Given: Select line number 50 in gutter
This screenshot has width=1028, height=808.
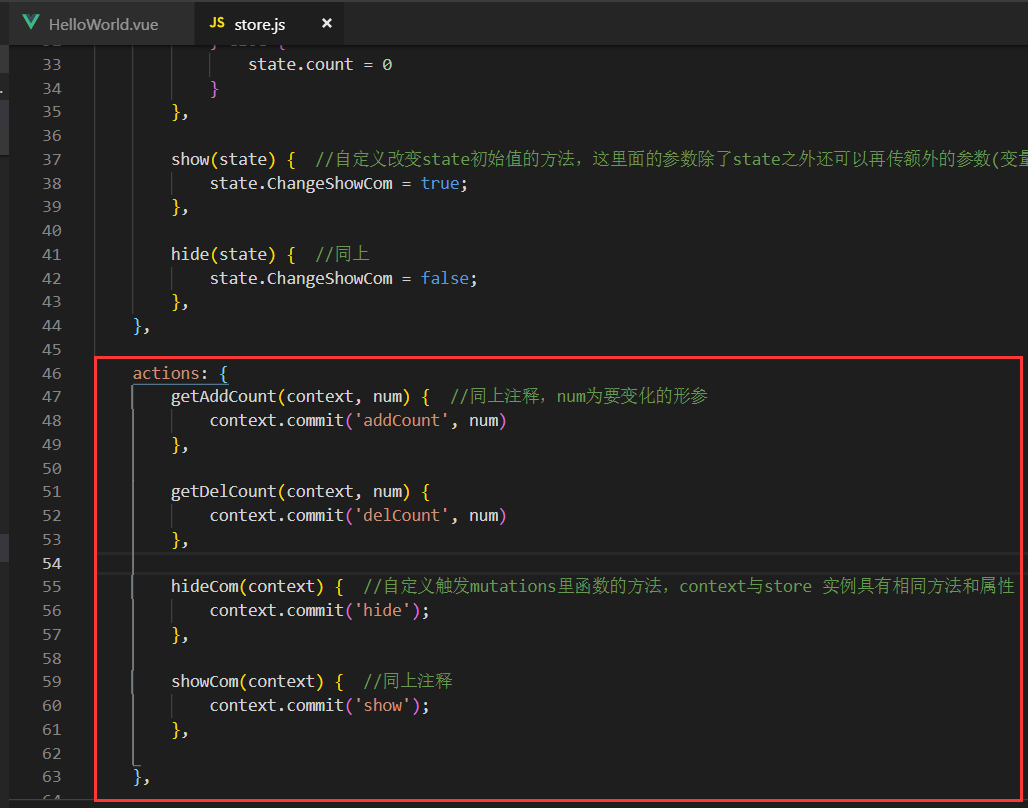Looking at the screenshot, I should point(52,468).
